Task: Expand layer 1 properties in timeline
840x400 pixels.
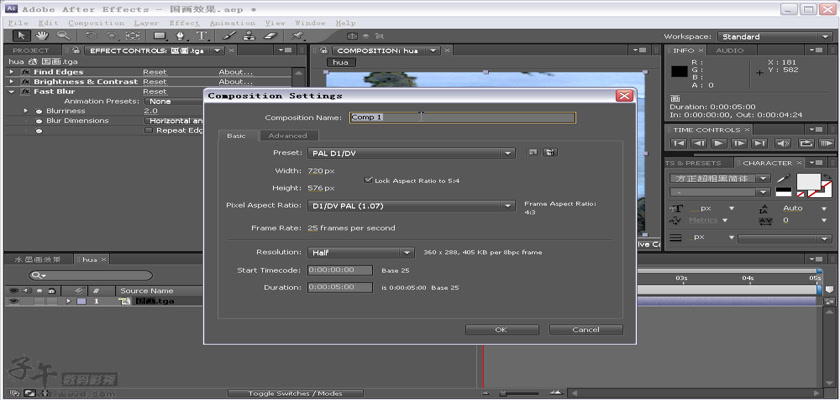Action: (x=68, y=301)
